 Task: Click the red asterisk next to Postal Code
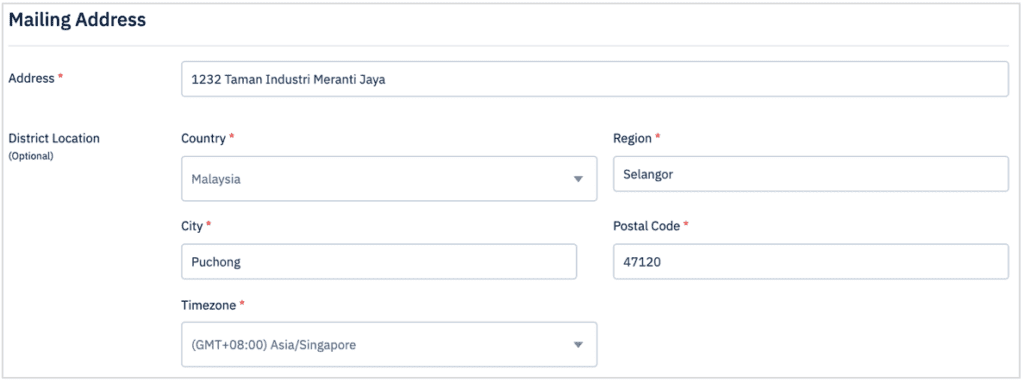pos(686,224)
